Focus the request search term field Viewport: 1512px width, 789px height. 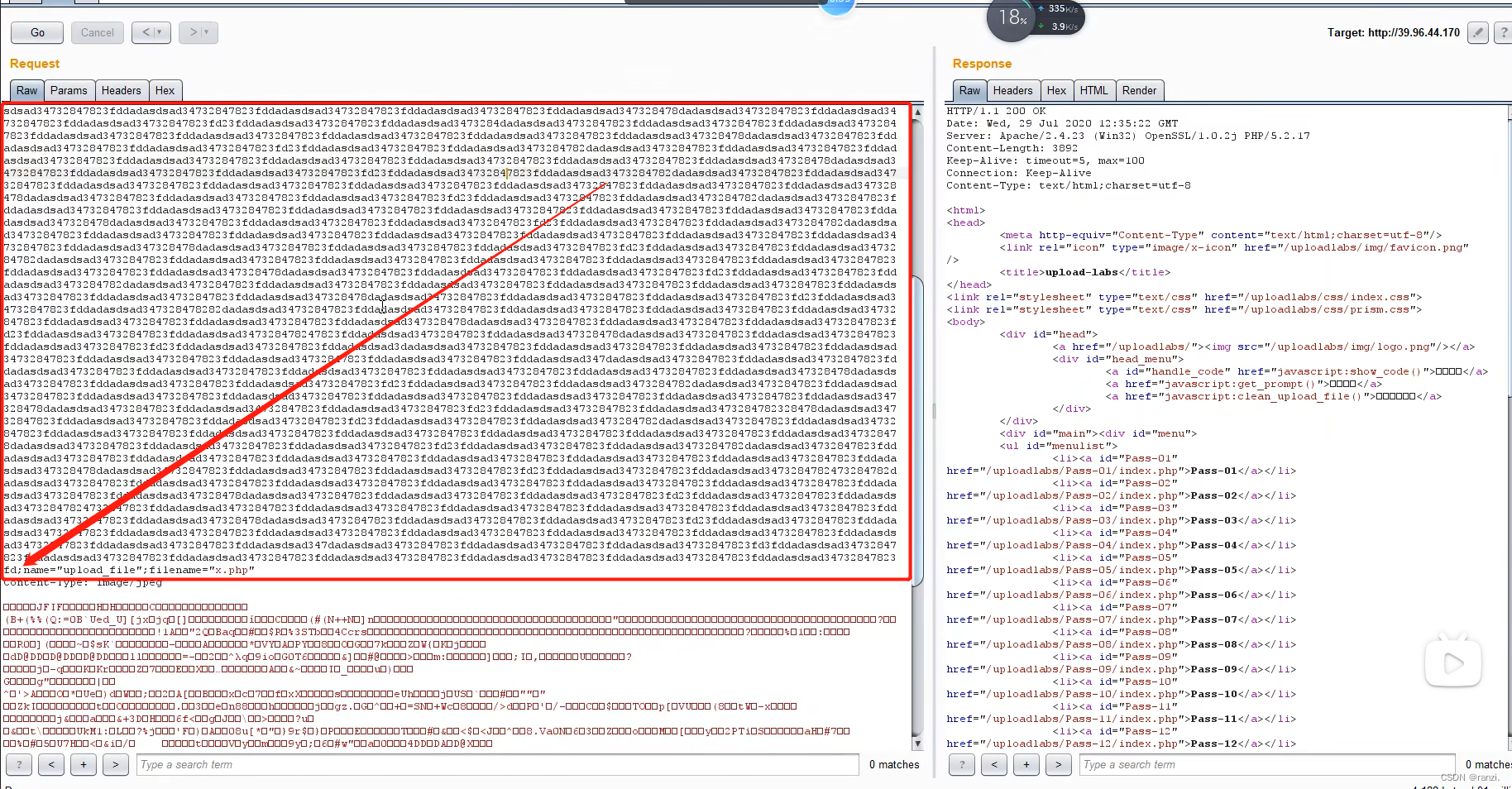coord(498,764)
